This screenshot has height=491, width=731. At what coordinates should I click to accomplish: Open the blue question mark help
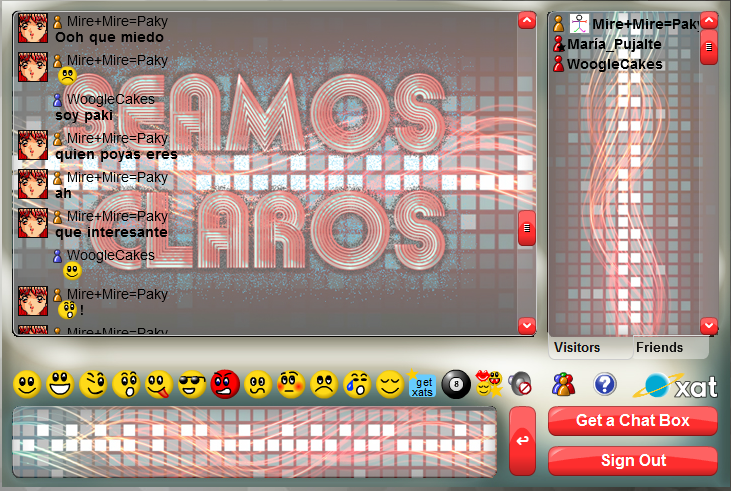point(605,384)
